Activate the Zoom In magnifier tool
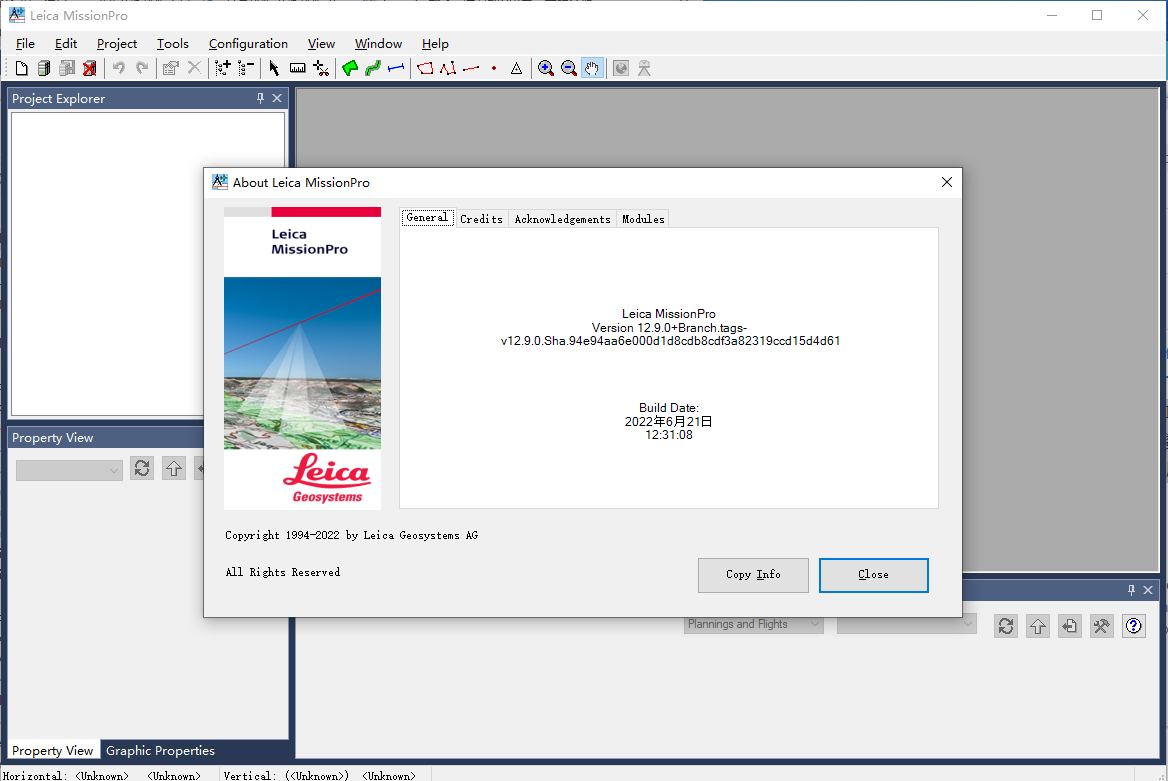 [546, 68]
